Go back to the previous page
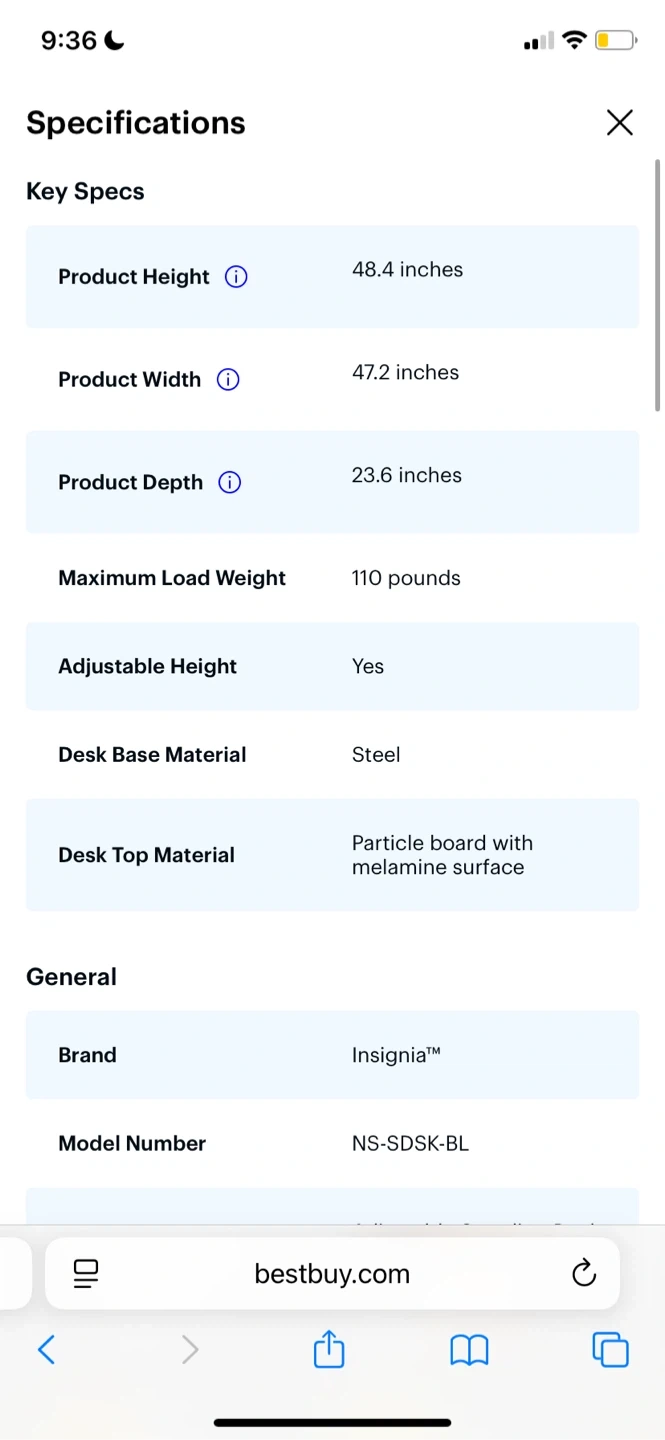The width and height of the screenshot is (665, 1440). tap(46, 1350)
